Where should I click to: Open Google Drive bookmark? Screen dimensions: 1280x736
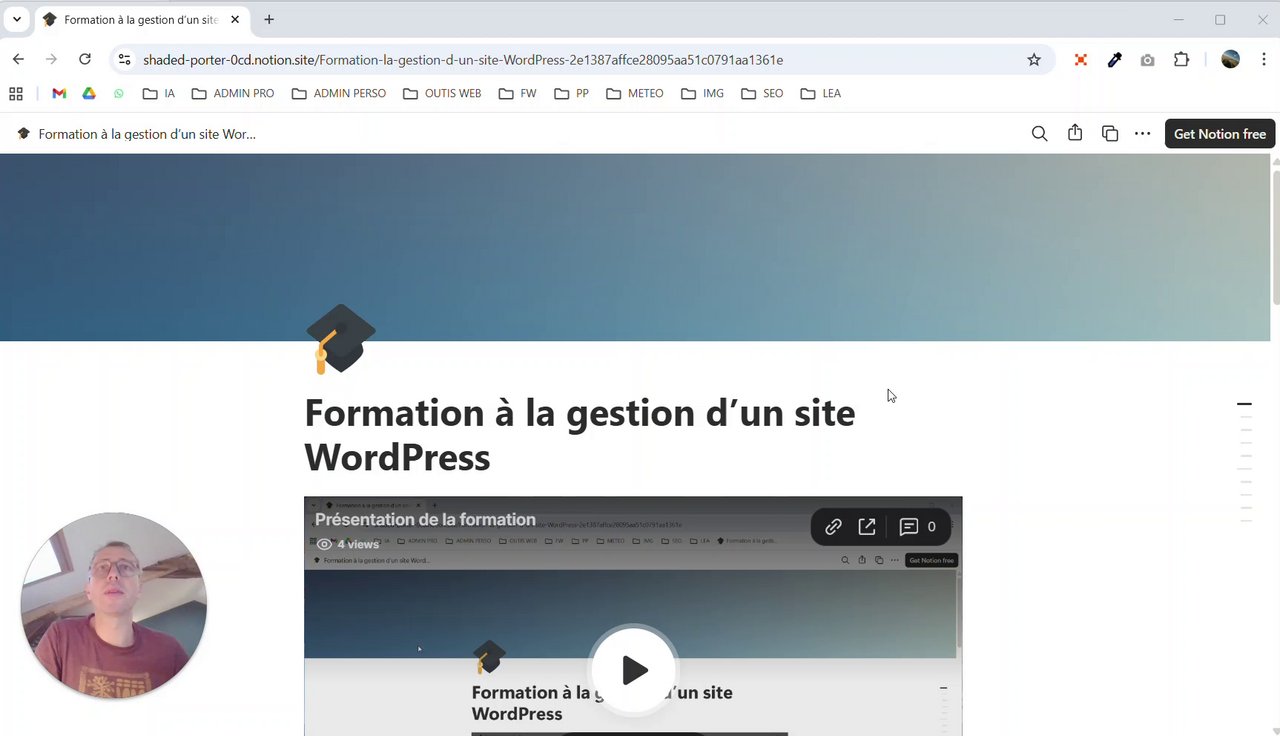89,93
